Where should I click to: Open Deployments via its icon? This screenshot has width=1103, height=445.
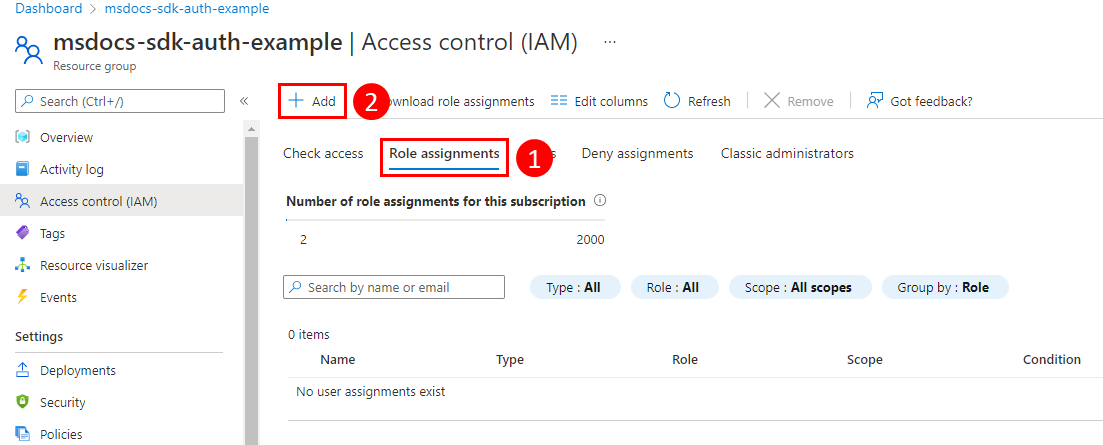point(23,370)
